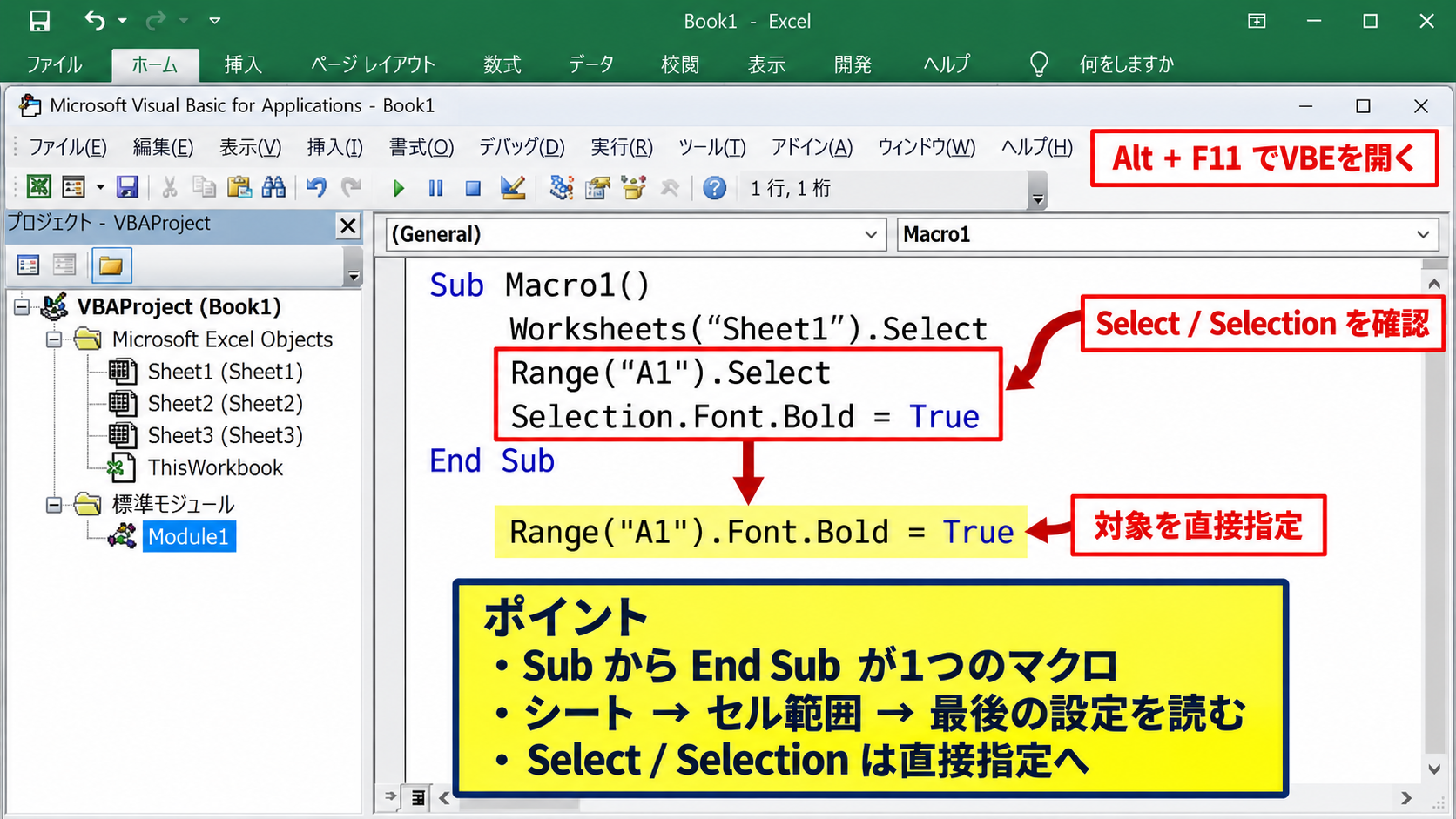Click View Object icon in project pane
Screen dimensions: 1456x819
click(x=64, y=265)
